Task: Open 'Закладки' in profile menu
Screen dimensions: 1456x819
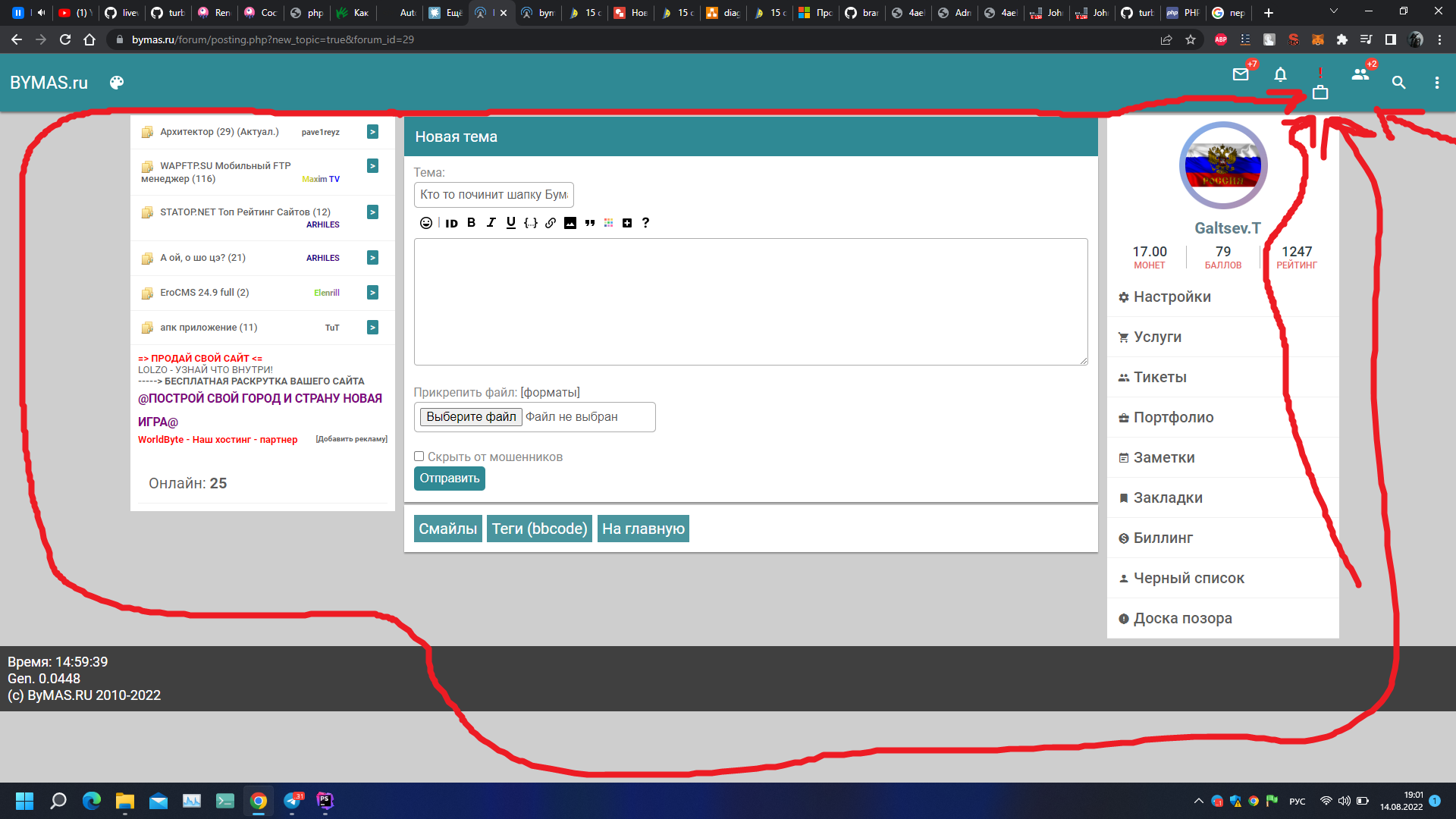Action: pyautogui.click(x=1167, y=498)
